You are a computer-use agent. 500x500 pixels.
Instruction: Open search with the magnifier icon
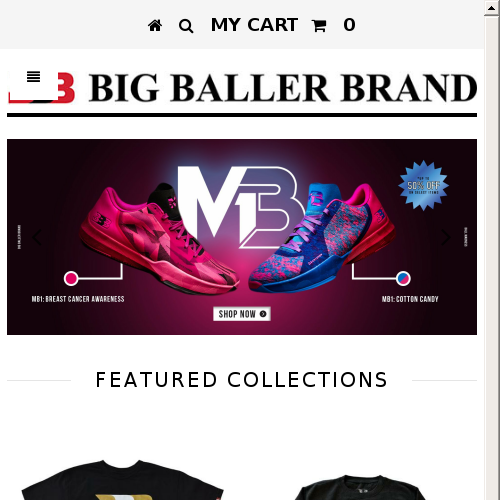[186, 26]
